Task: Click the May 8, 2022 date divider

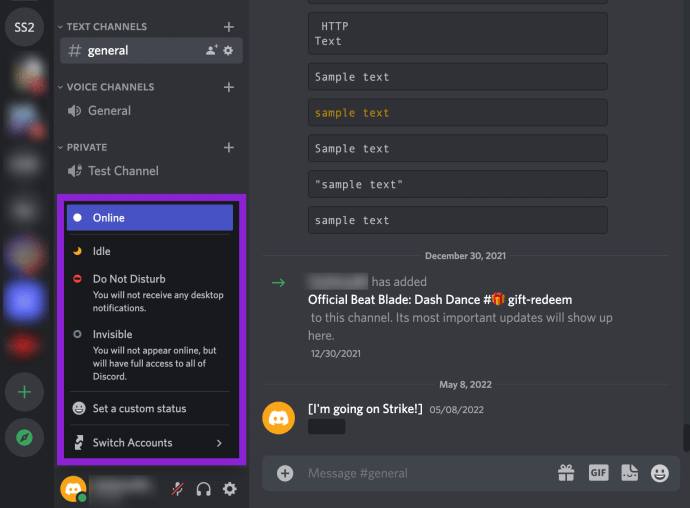Action: click(x=465, y=385)
